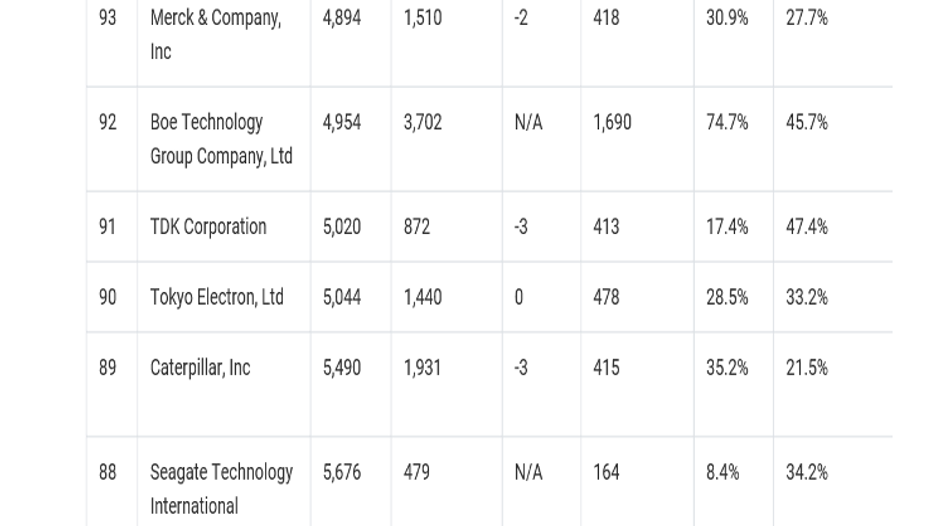945x526 pixels.
Task: Select Tokyo Electron, Ltd in the table
Action: tap(217, 297)
